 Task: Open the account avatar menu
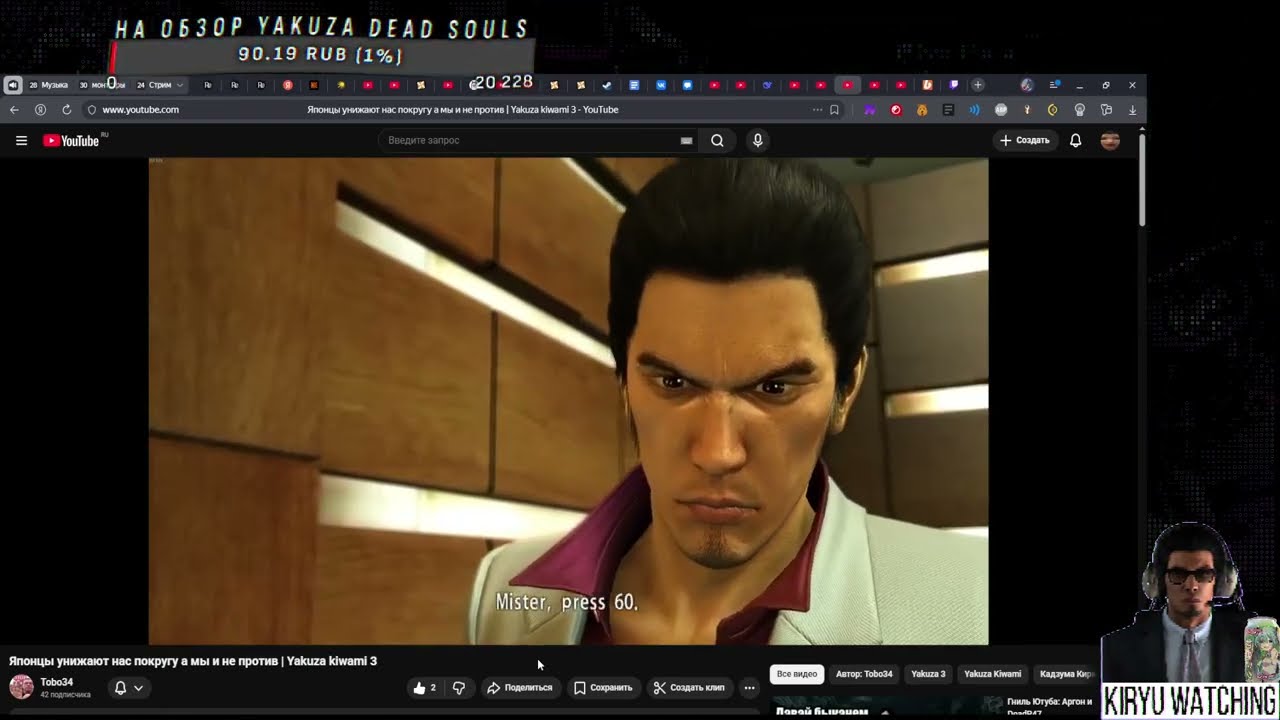click(1109, 141)
